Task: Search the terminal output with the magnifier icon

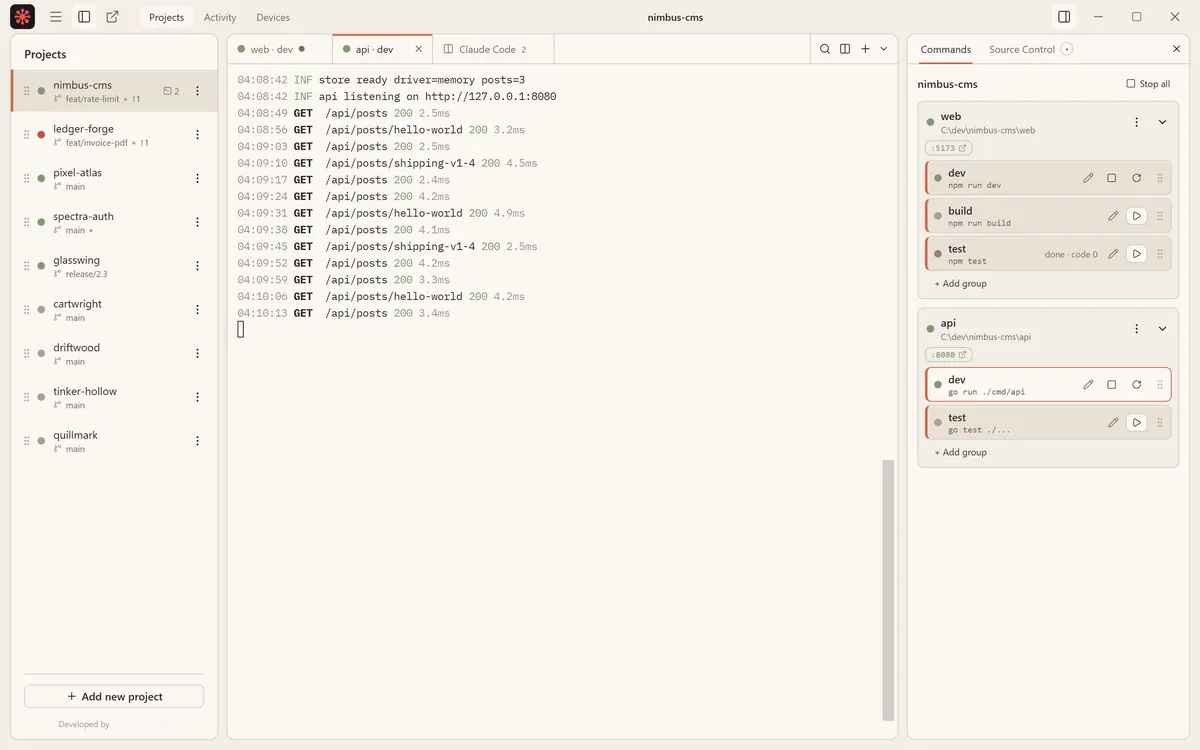Action: 825,49
